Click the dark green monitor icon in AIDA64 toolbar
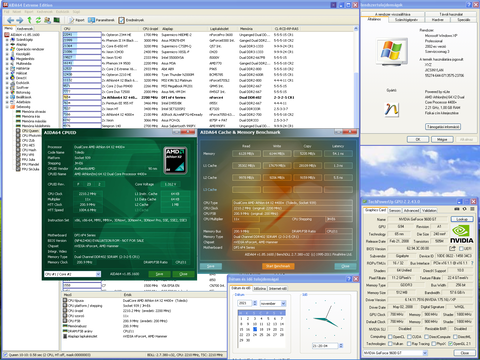Viewport: 480px width, 360px height. point(57,20)
